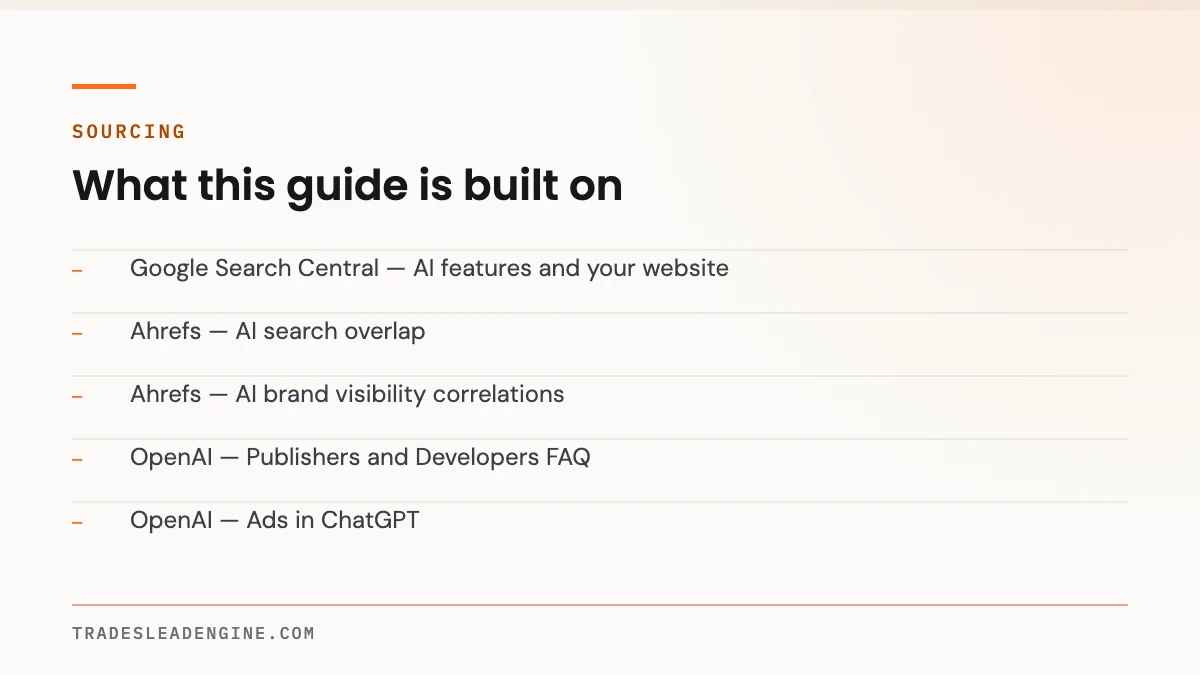The height and width of the screenshot is (675, 1200).
Task: Click 'Google Search Central — AI features and your website'
Action: (x=429, y=268)
